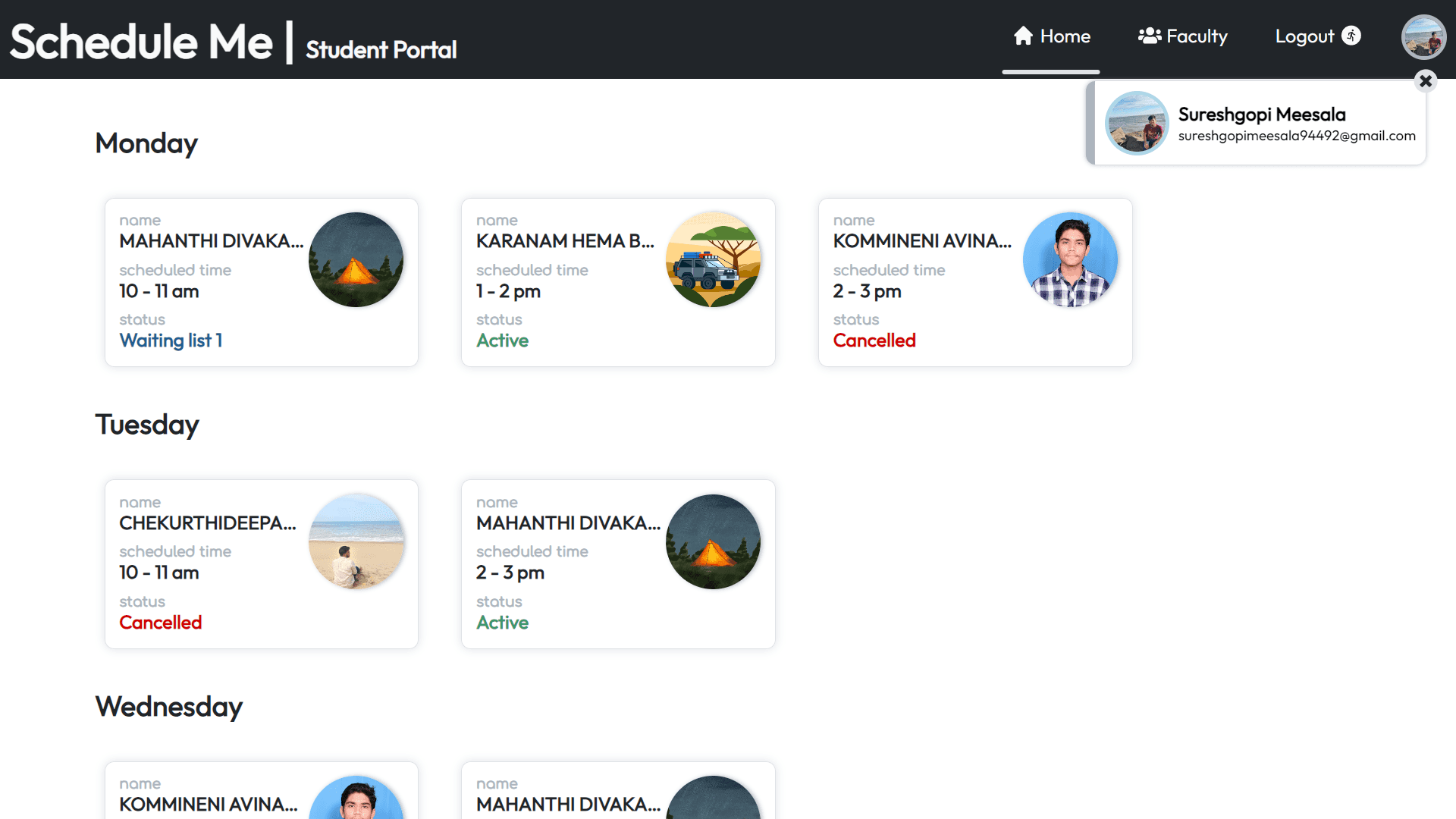Go to the Faculty navigation item

(x=1196, y=36)
